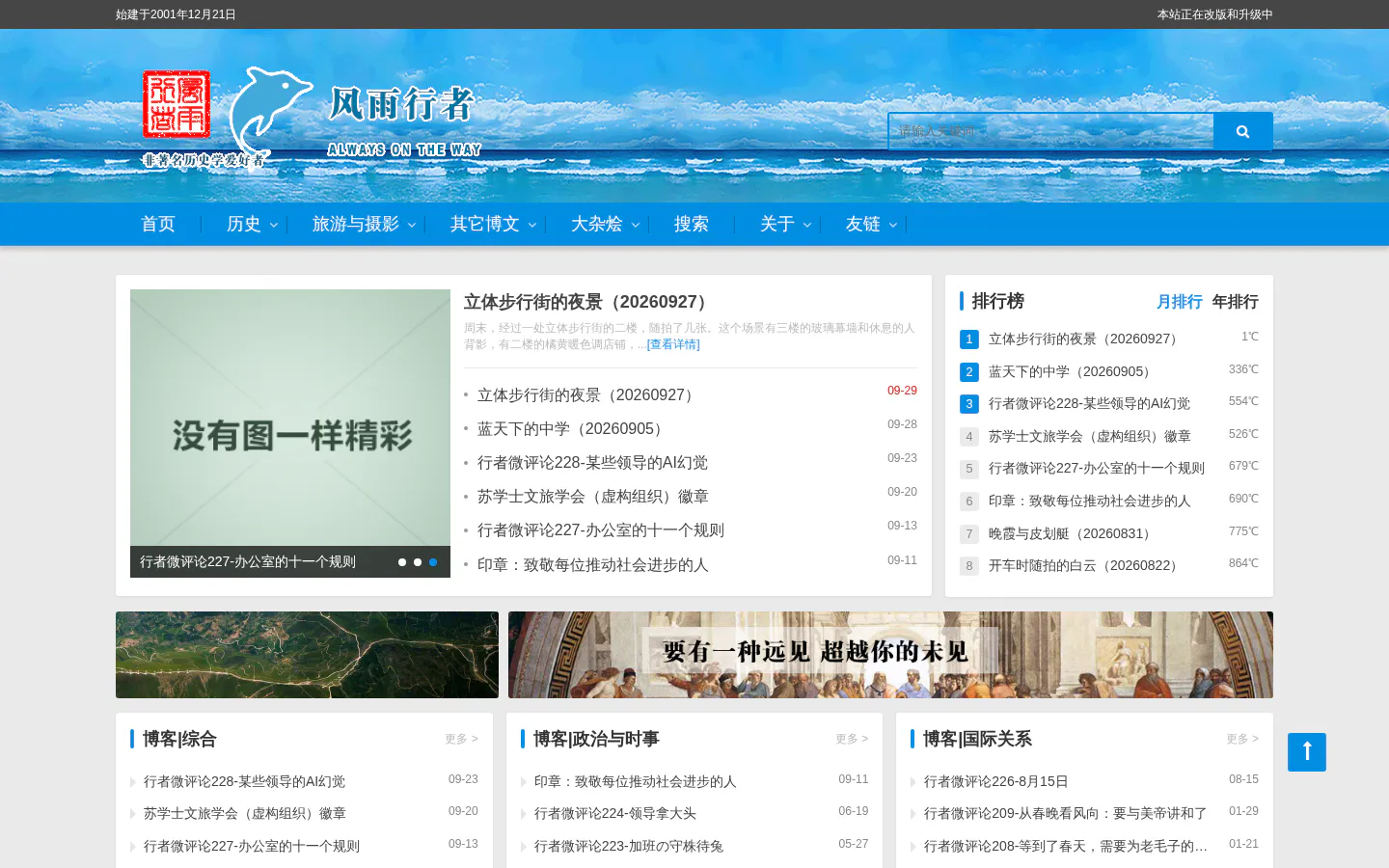Click the search input field
This screenshot has height=868, width=1389.
1050,131
